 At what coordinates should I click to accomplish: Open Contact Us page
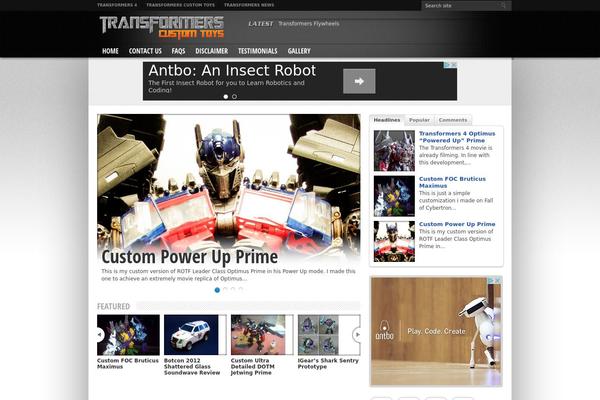145,51
